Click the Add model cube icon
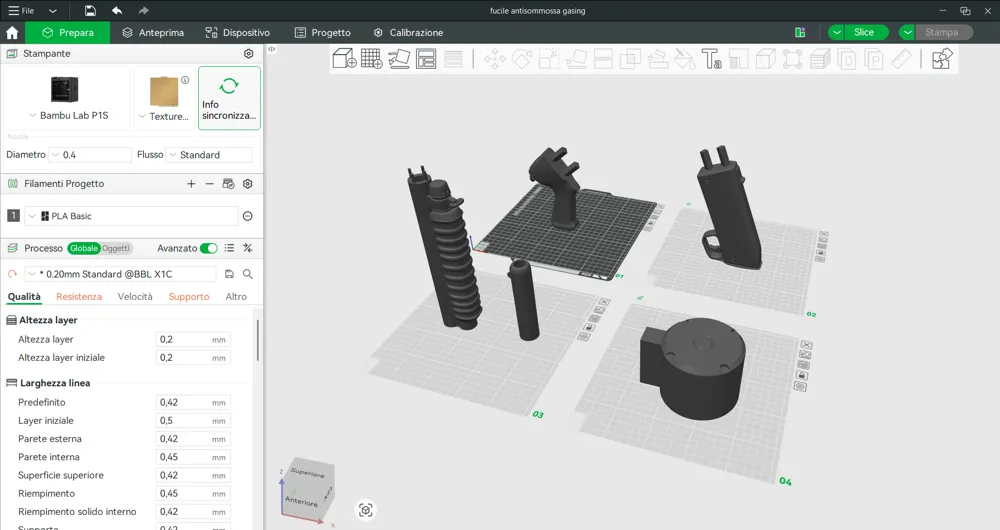 pyautogui.click(x=344, y=59)
